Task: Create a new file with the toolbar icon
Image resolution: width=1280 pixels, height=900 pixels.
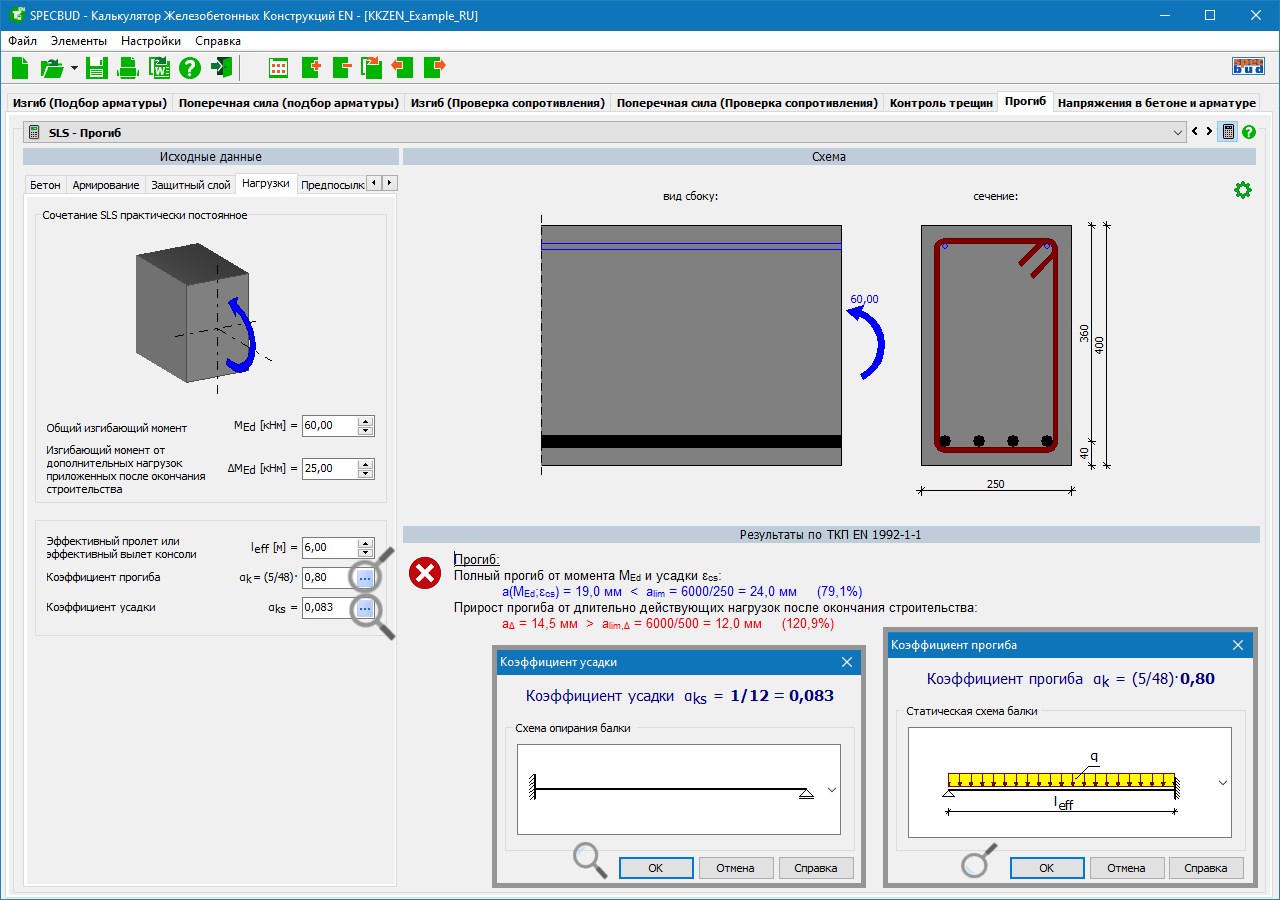Action: [x=21, y=68]
